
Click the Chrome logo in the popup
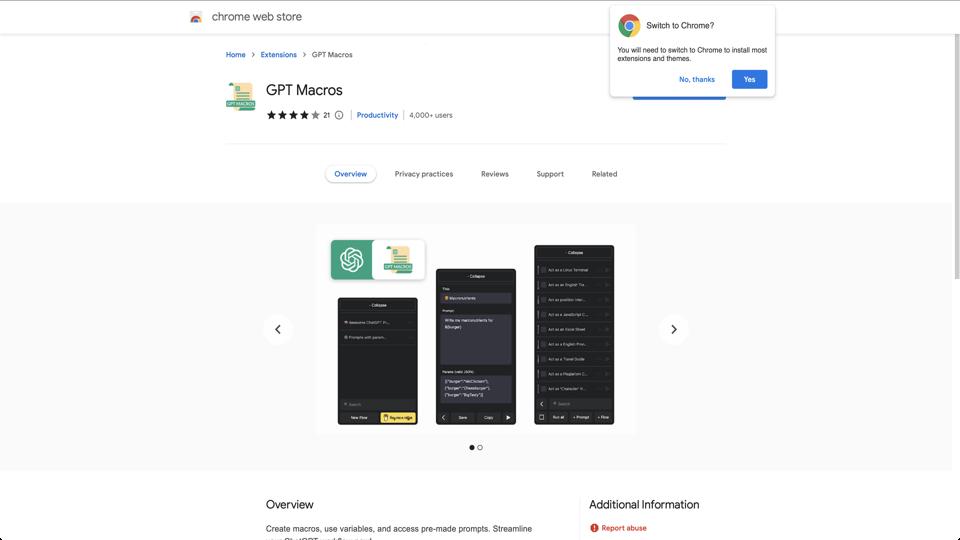tap(629, 26)
